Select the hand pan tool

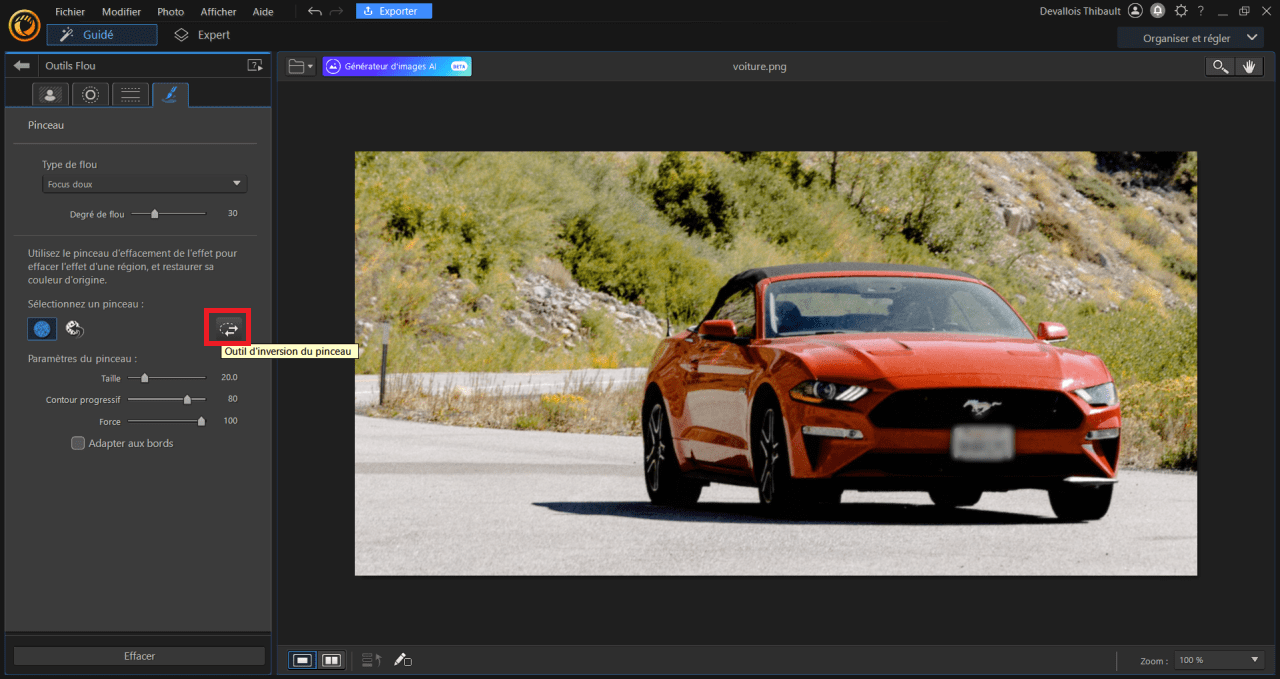coord(1248,66)
